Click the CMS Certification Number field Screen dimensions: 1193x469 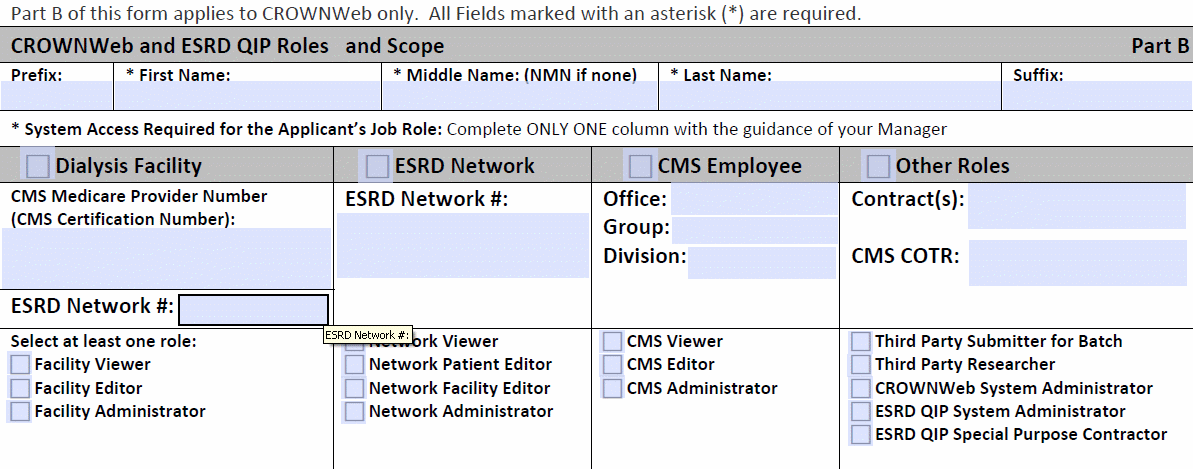coord(166,257)
